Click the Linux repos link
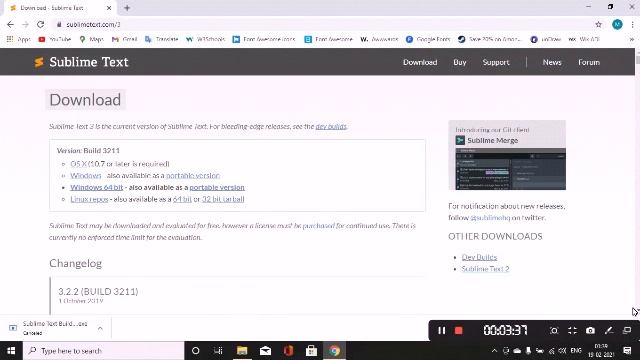The height and width of the screenshot is (360, 640). click(89, 199)
